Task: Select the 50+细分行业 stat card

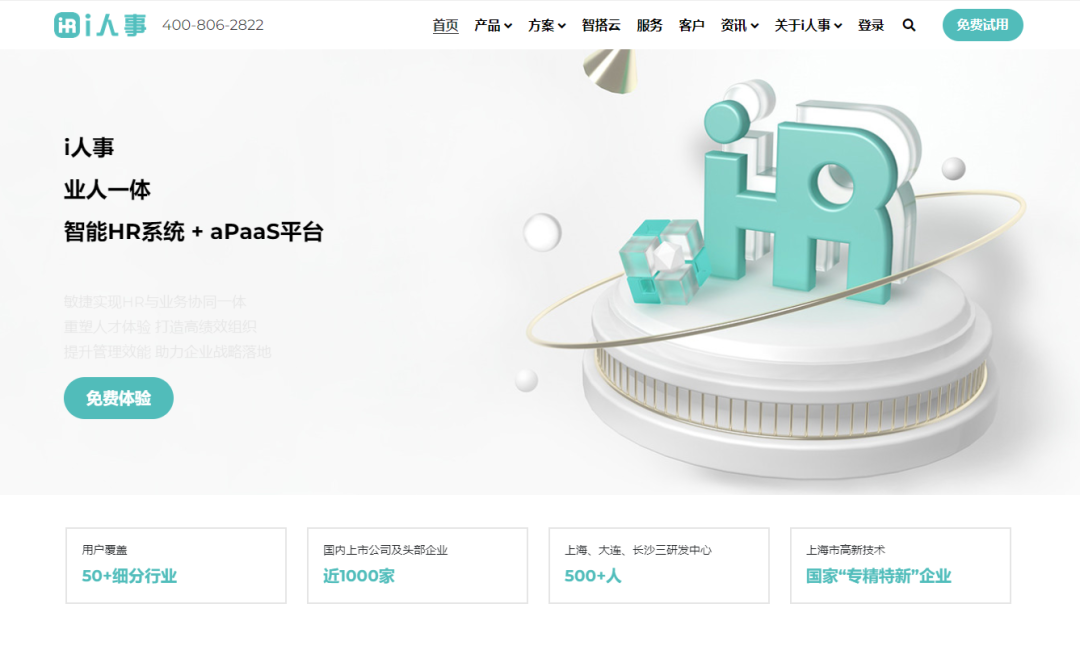Action: (176, 566)
